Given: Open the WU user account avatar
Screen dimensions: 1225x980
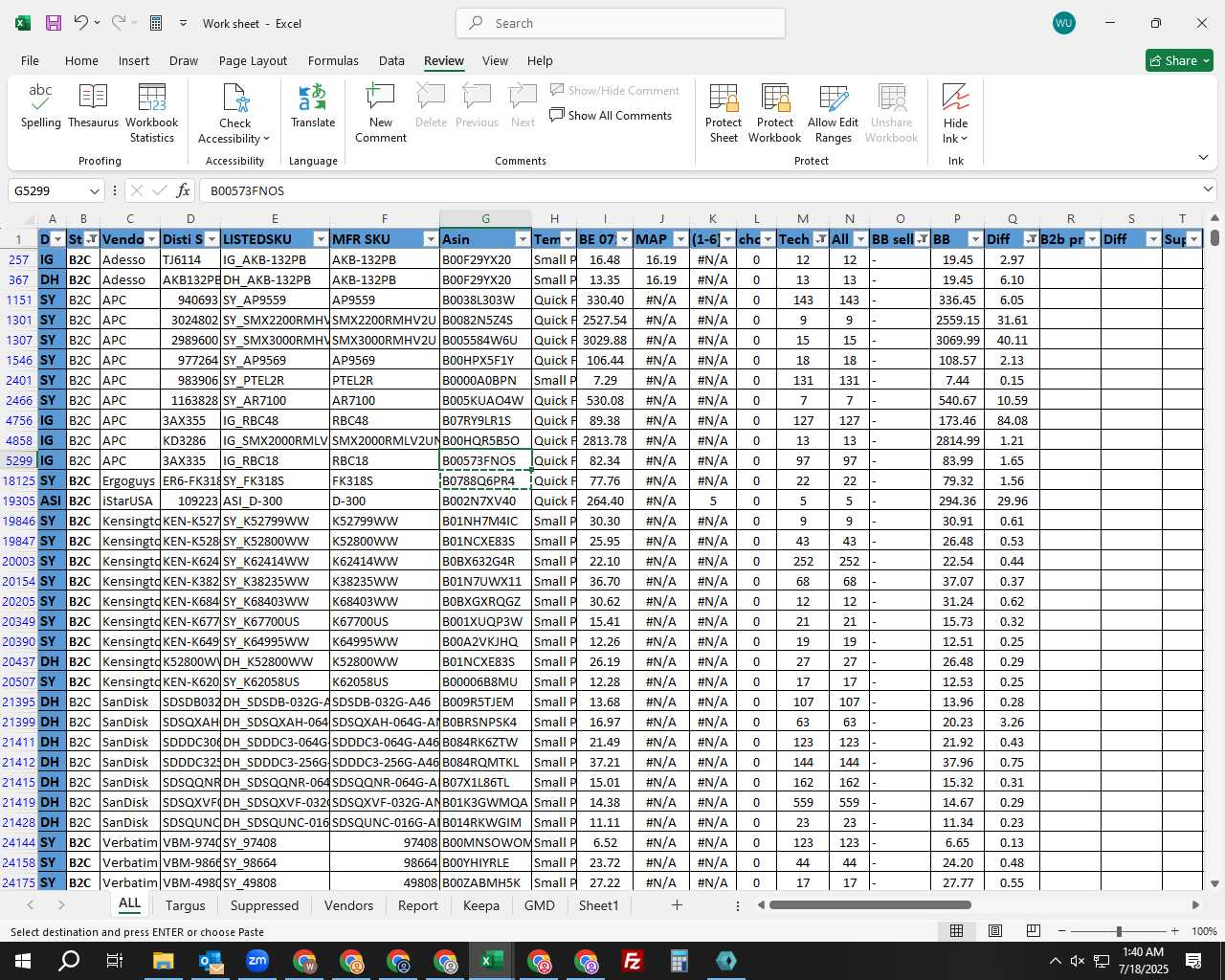Looking at the screenshot, I should [x=1063, y=23].
